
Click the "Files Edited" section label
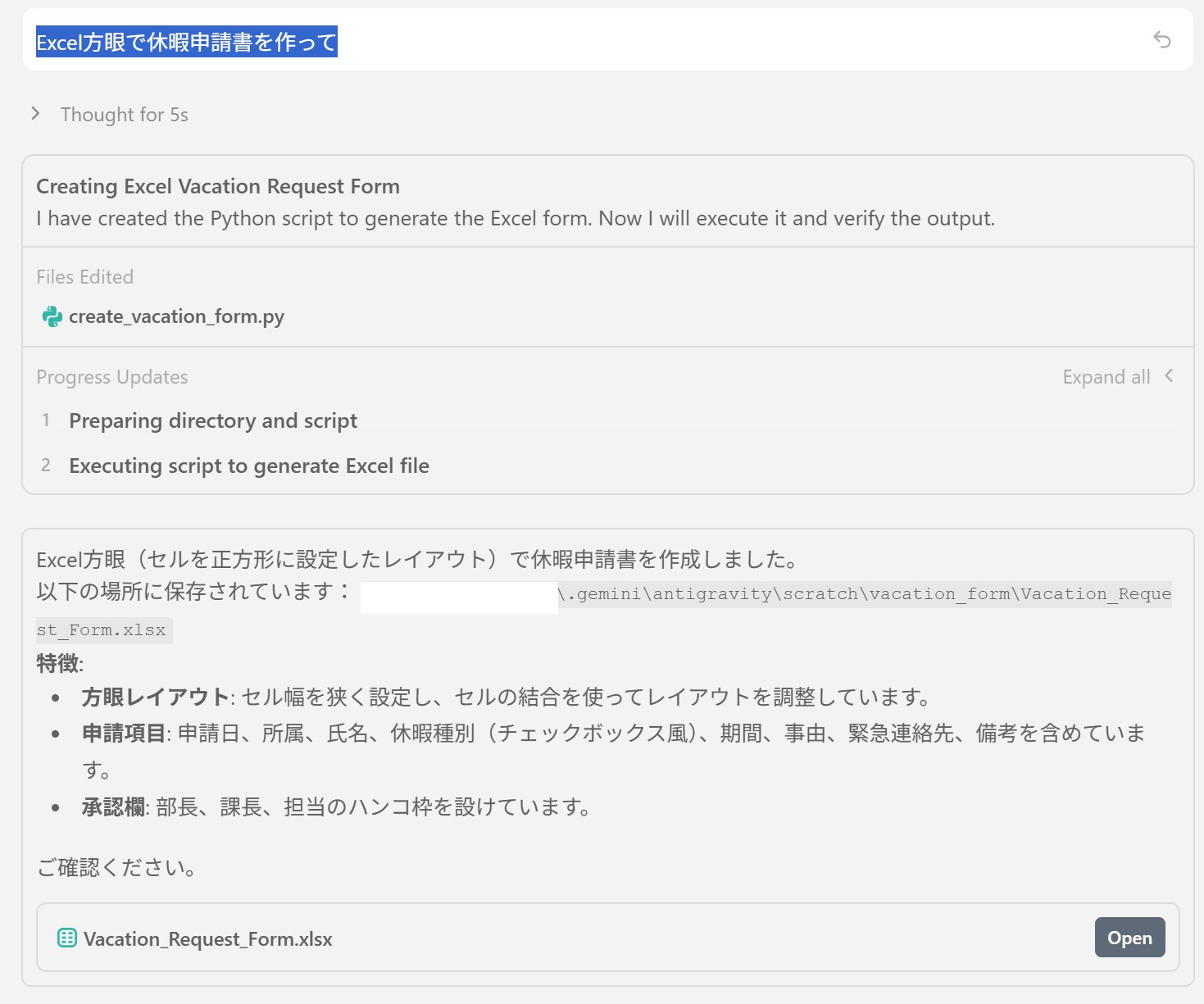84,277
